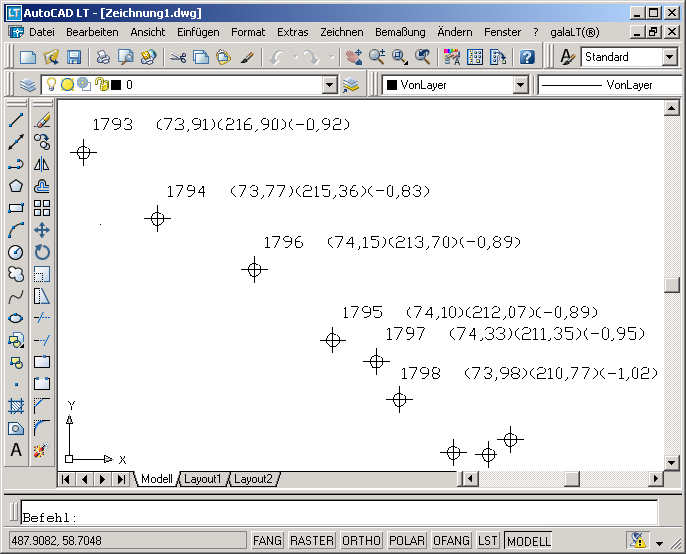Open the Layer Properties Manager icon
The height and width of the screenshot is (554, 686).
[x=28, y=84]
